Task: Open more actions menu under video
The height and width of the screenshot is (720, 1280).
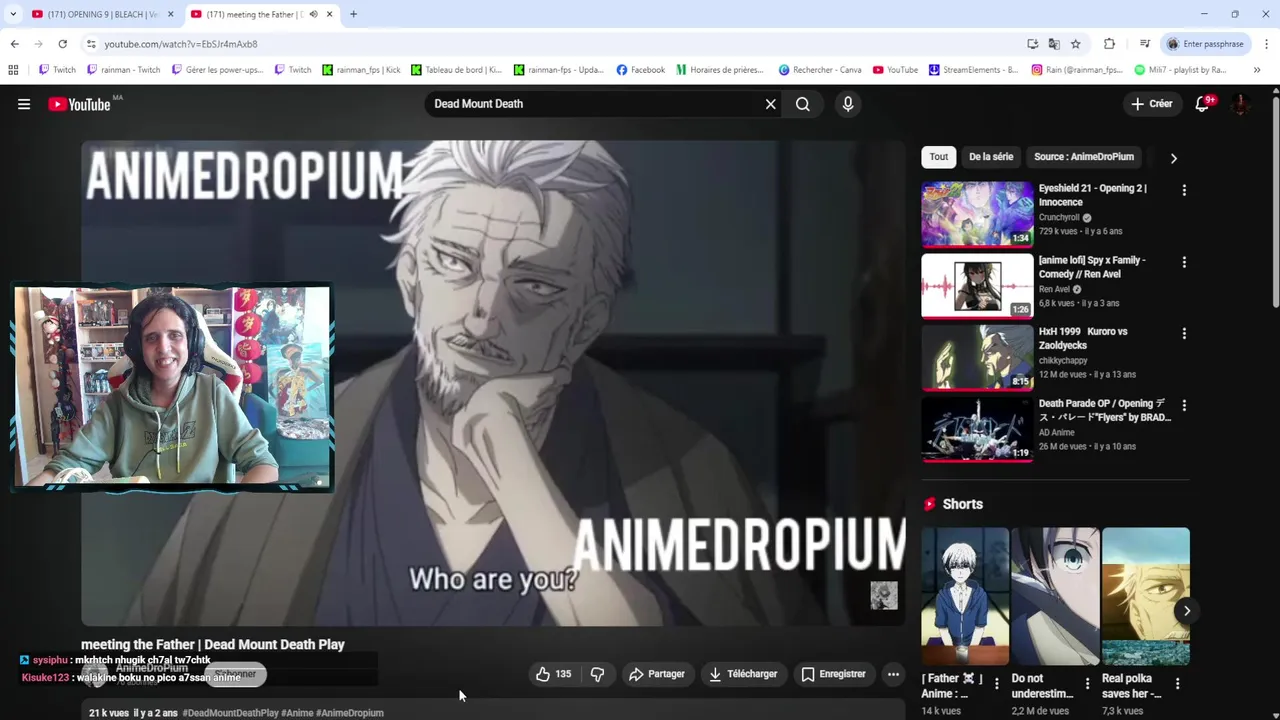Action: (x=893, y=674)
